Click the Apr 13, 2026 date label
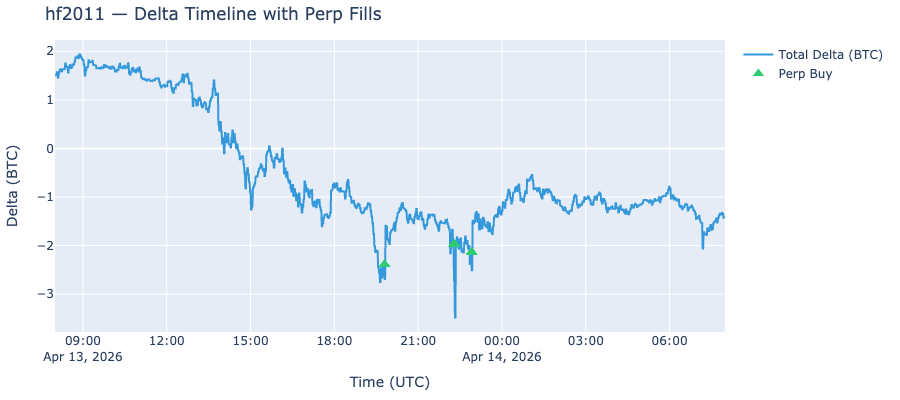This screenshot has height=400, width=900. 83,356
